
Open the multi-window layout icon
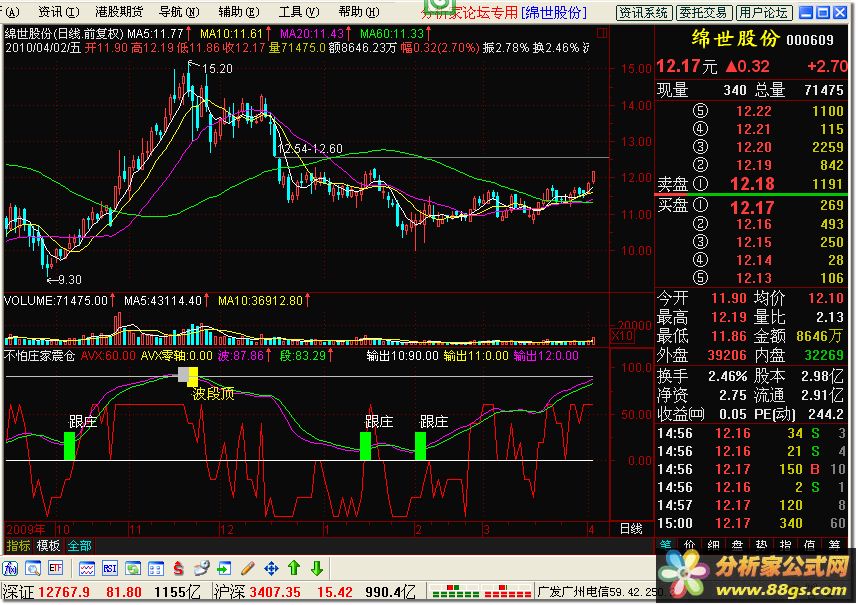point(156,568)
